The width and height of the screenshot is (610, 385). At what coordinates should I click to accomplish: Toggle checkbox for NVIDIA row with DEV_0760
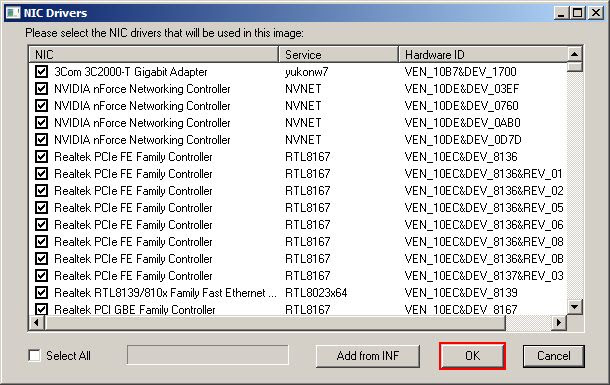tap(41, 106)
